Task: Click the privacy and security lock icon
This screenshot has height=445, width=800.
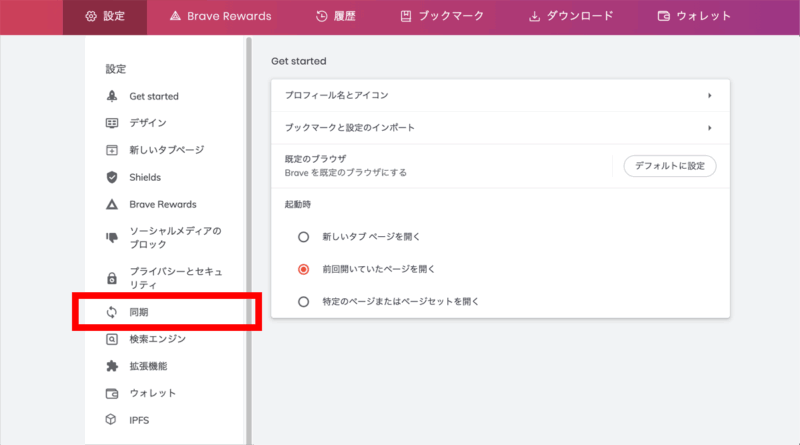Action: (x=112, y=277)
